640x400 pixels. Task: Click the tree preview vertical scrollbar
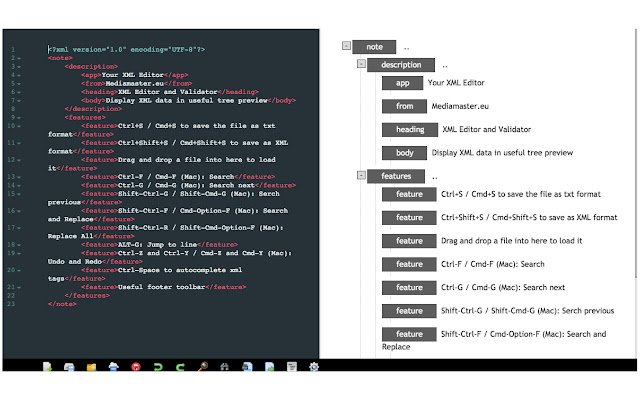click(636, 153)
